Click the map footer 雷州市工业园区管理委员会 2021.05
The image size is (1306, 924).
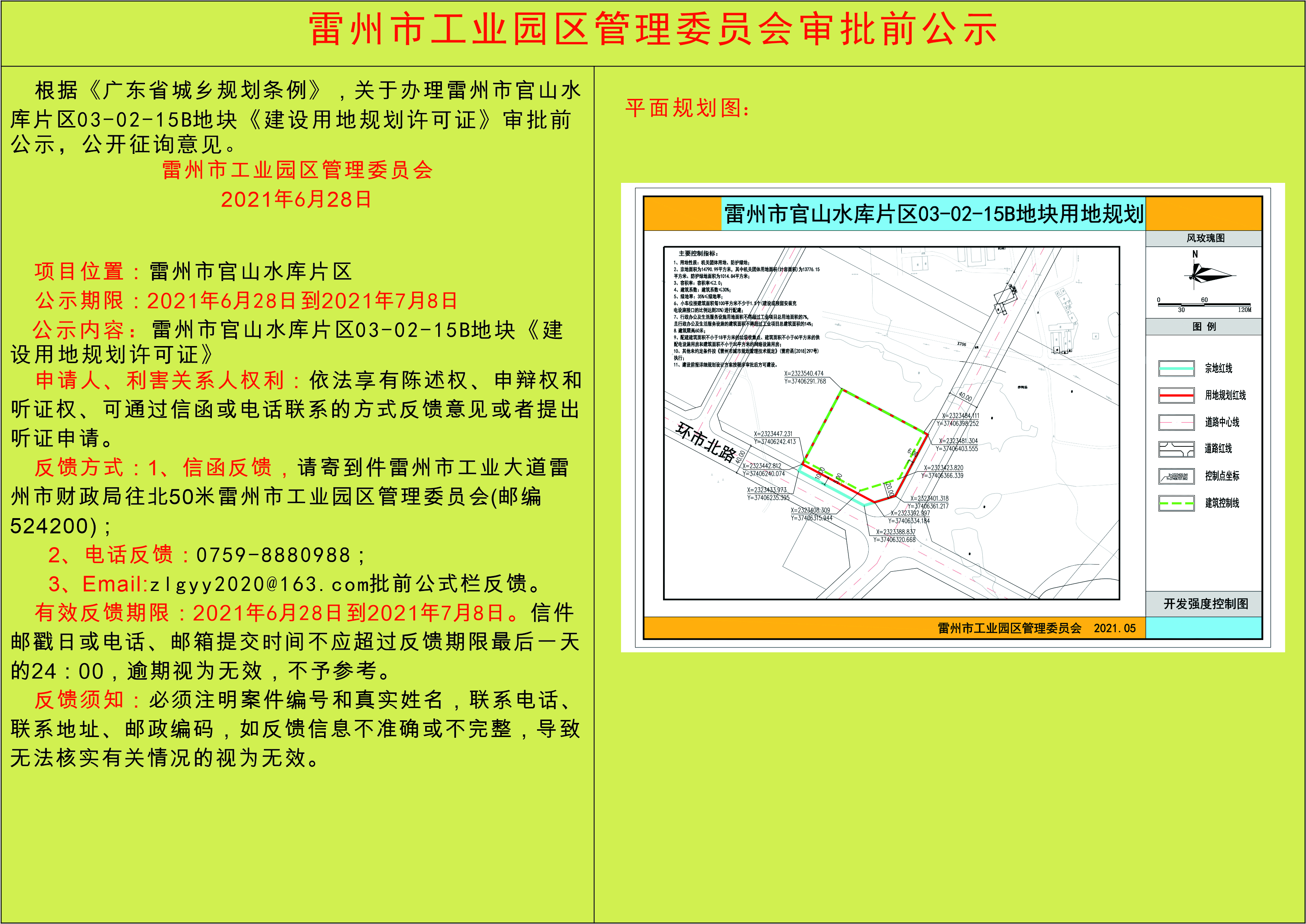(x=1037, y=628)
